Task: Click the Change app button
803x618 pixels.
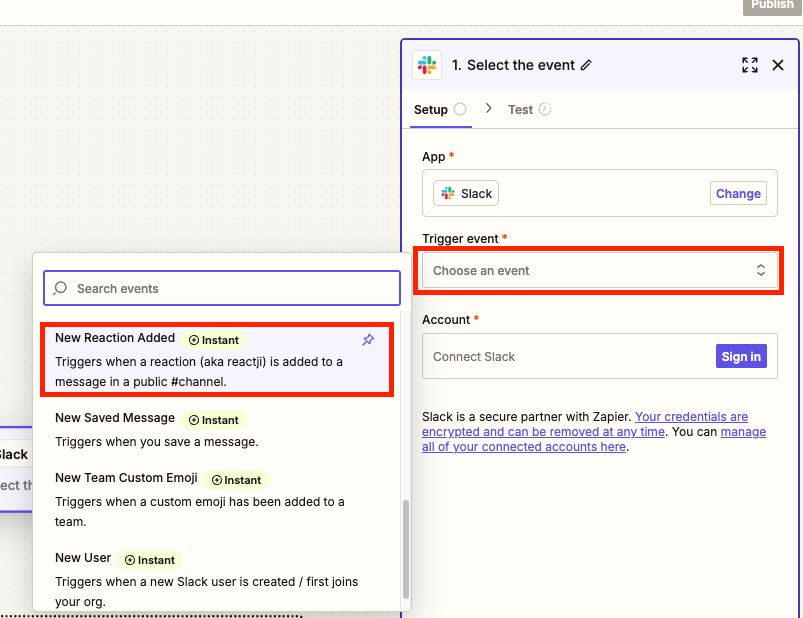Action: point(738,194)
